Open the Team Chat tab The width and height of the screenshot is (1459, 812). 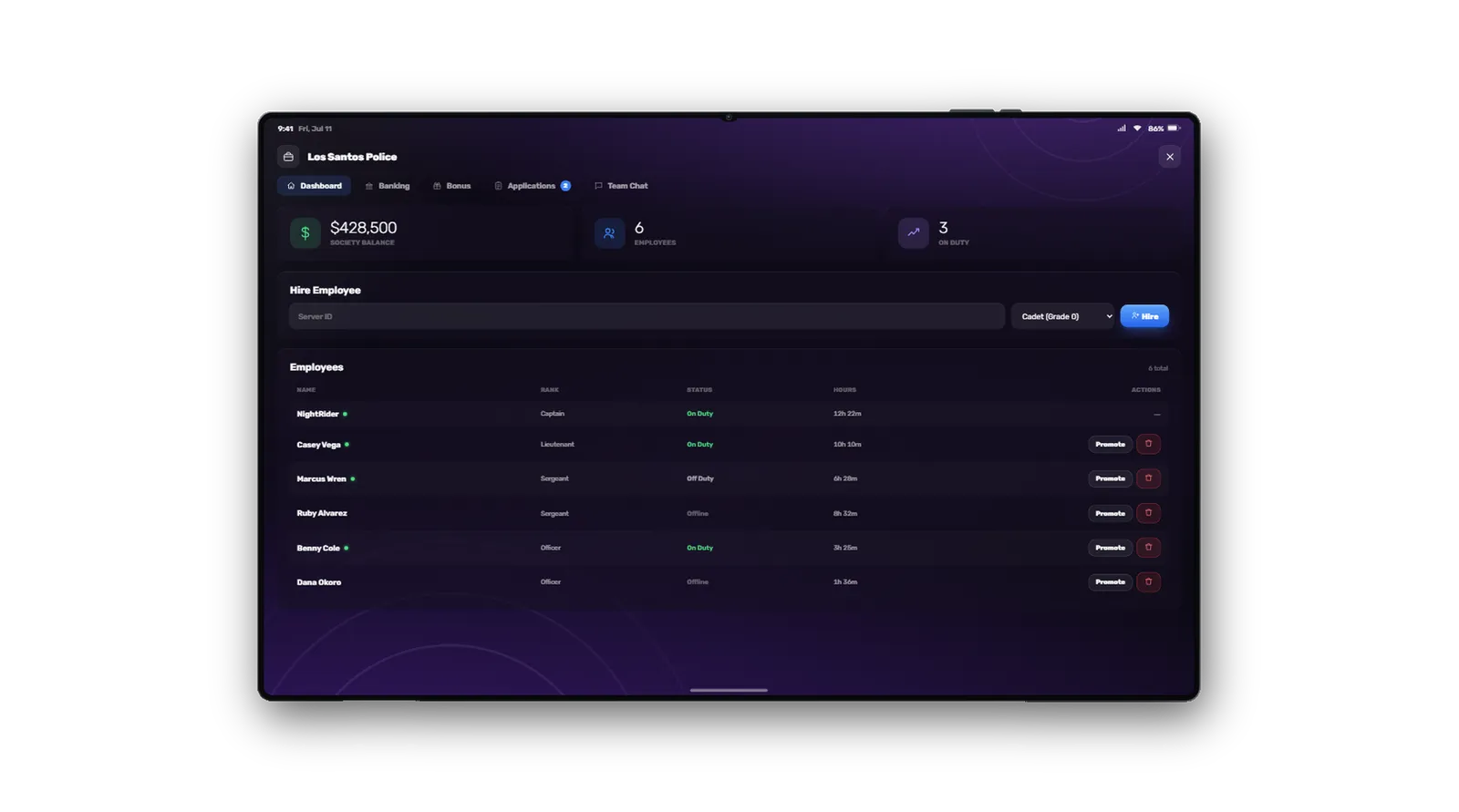pyautogui.click(x=621, y=186)
